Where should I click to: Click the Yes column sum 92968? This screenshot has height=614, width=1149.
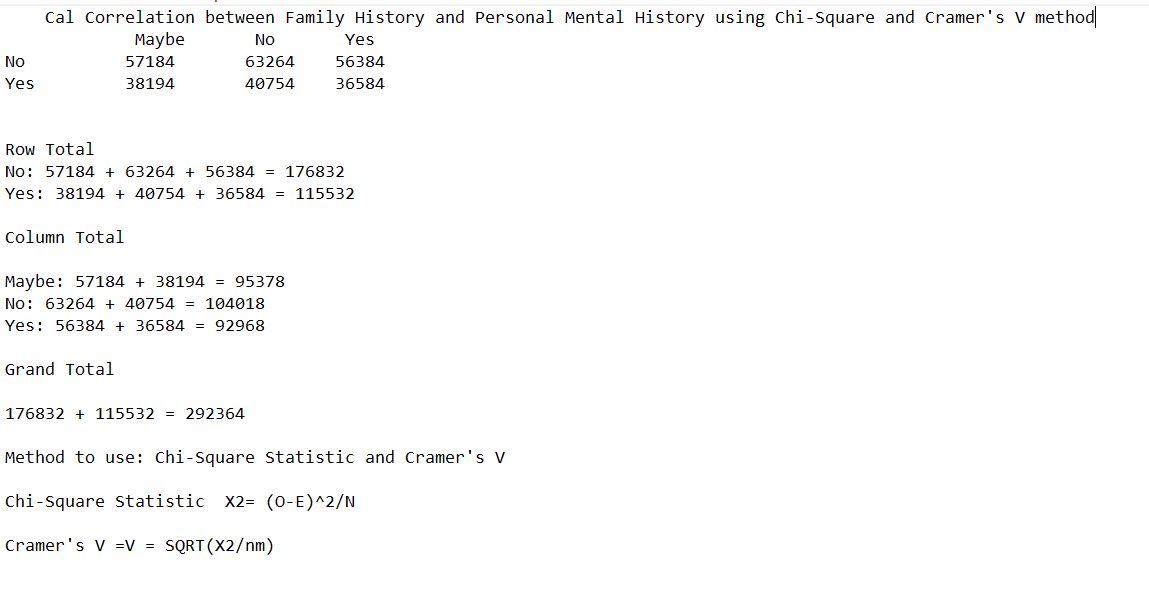point(240,325)
